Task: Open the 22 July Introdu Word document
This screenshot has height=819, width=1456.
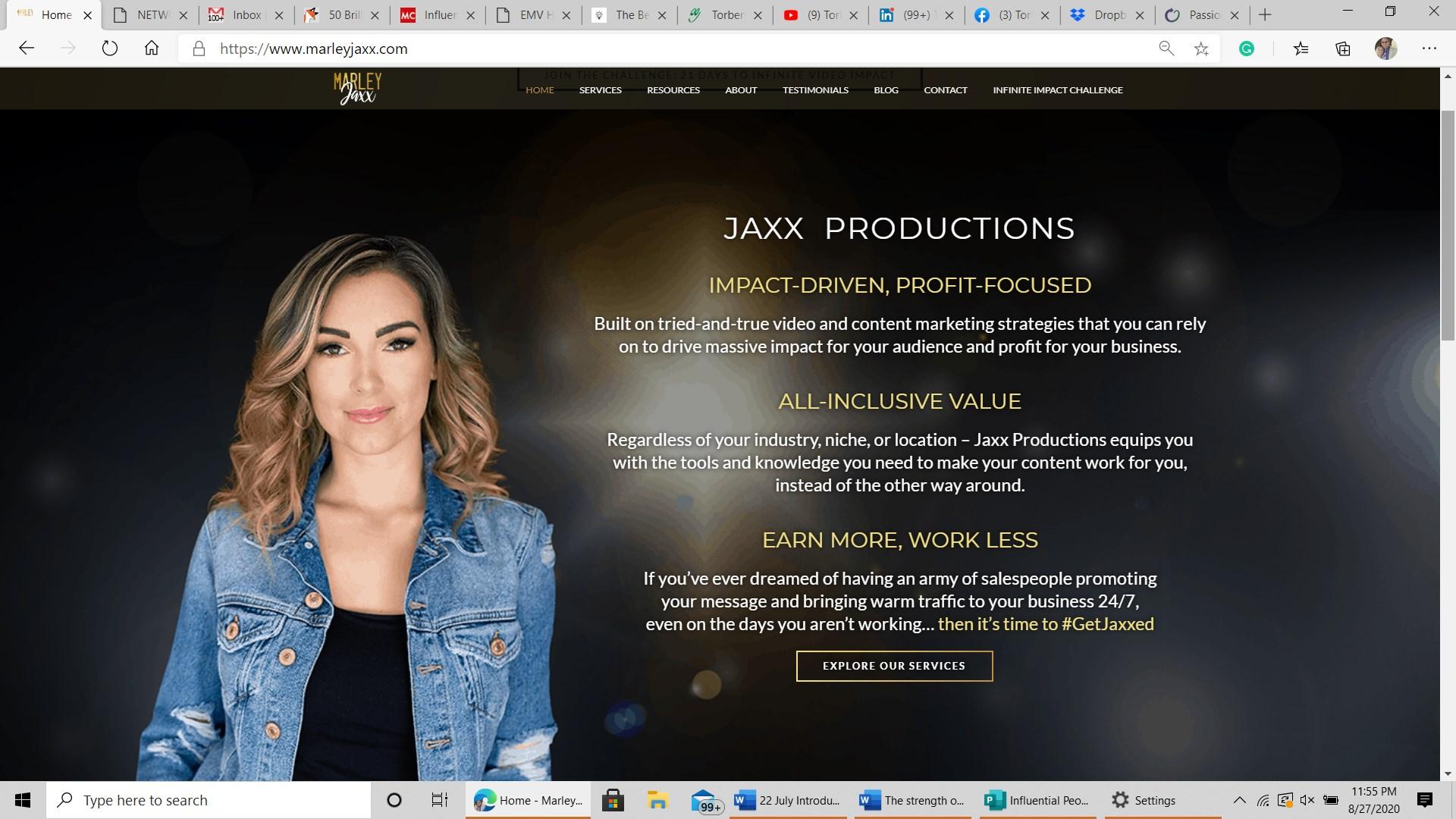Action: click(788, 800)
